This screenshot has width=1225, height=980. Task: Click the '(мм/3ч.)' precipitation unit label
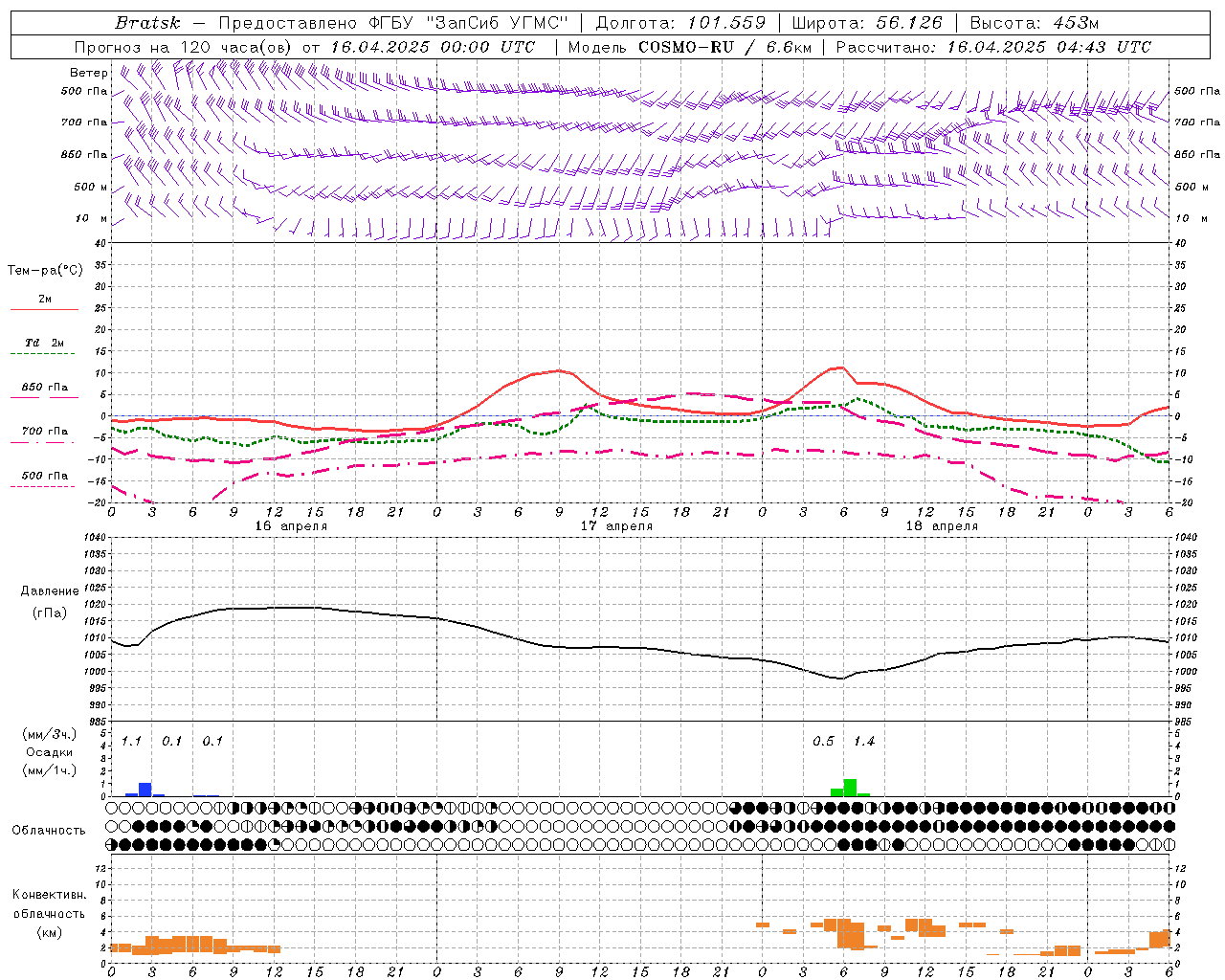tap(50, 735)
